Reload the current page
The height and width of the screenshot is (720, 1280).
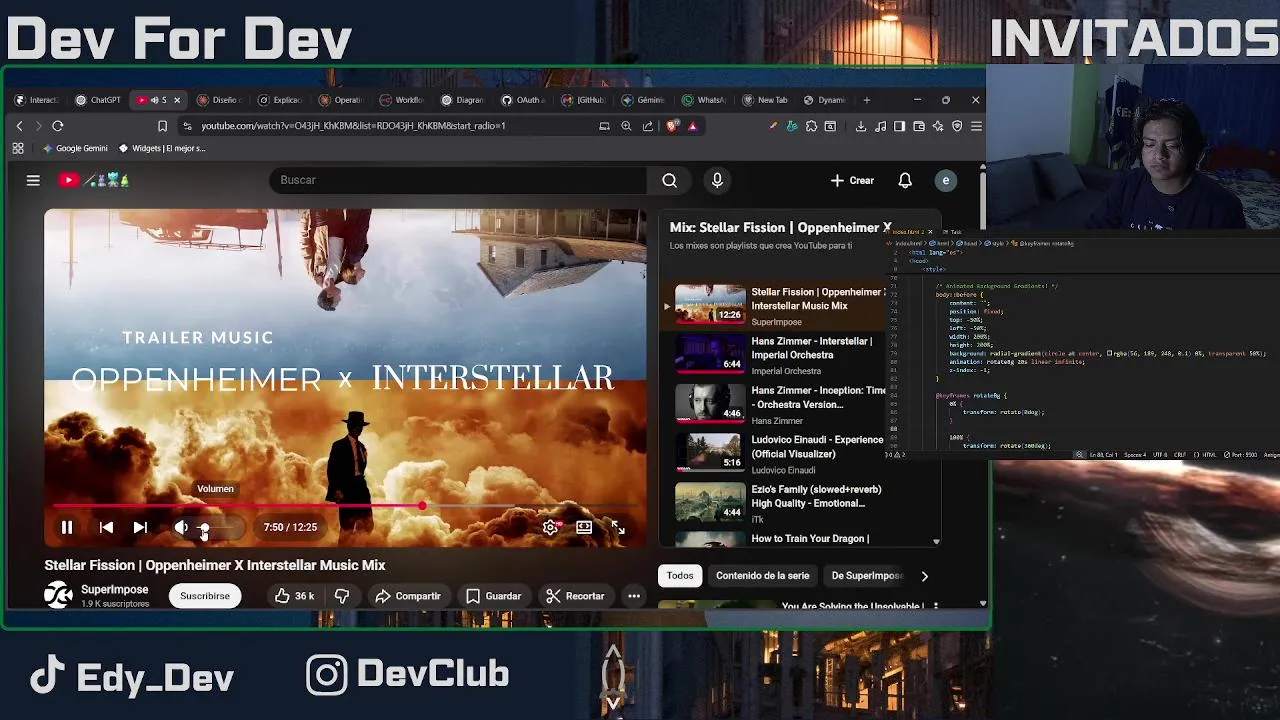click(58, 126)
